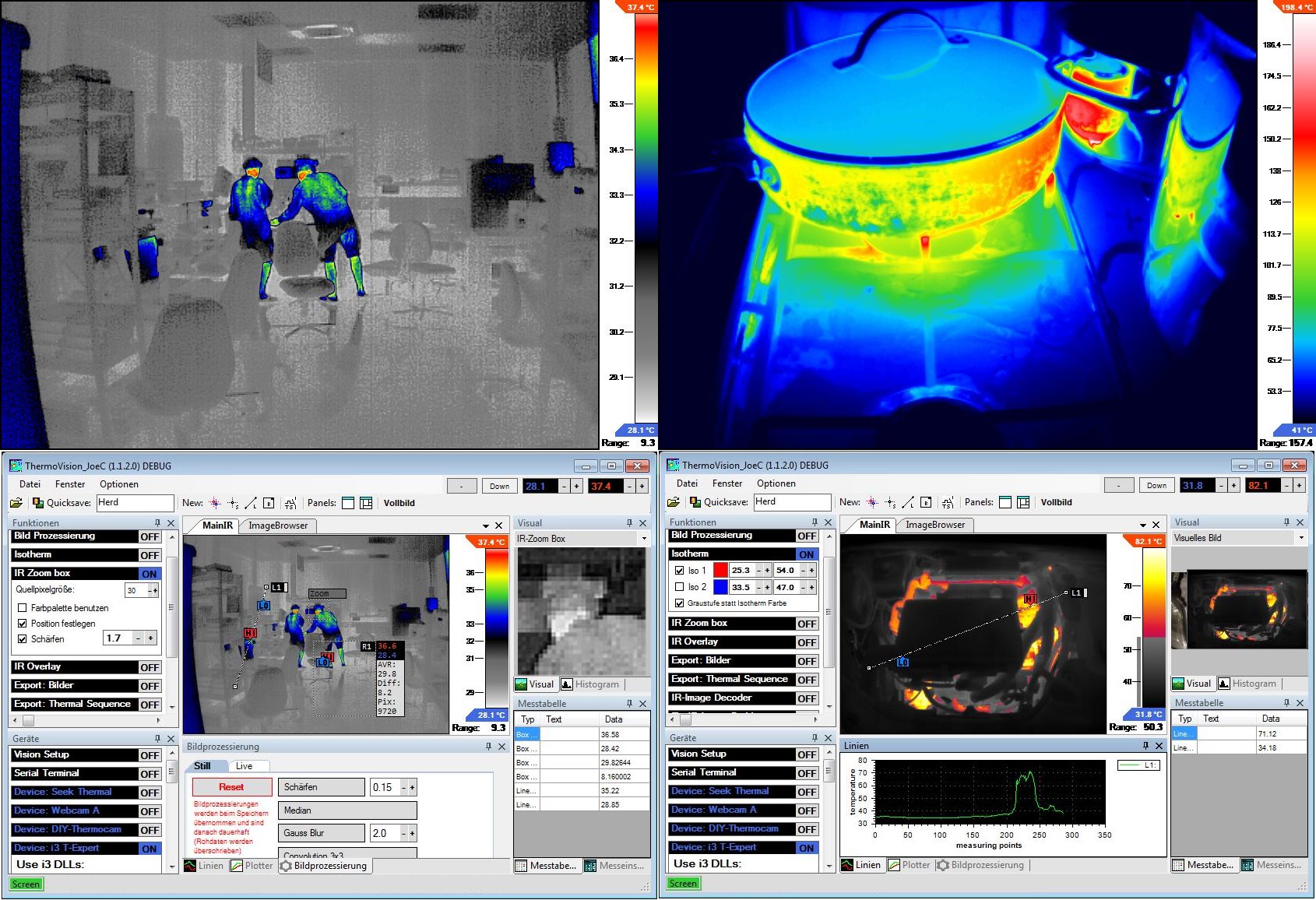Image resolution: width=1316 pixels, height=900 pixels.
Task: Click the Quicksave icon in the right window
Action: [x=695, y=502]
